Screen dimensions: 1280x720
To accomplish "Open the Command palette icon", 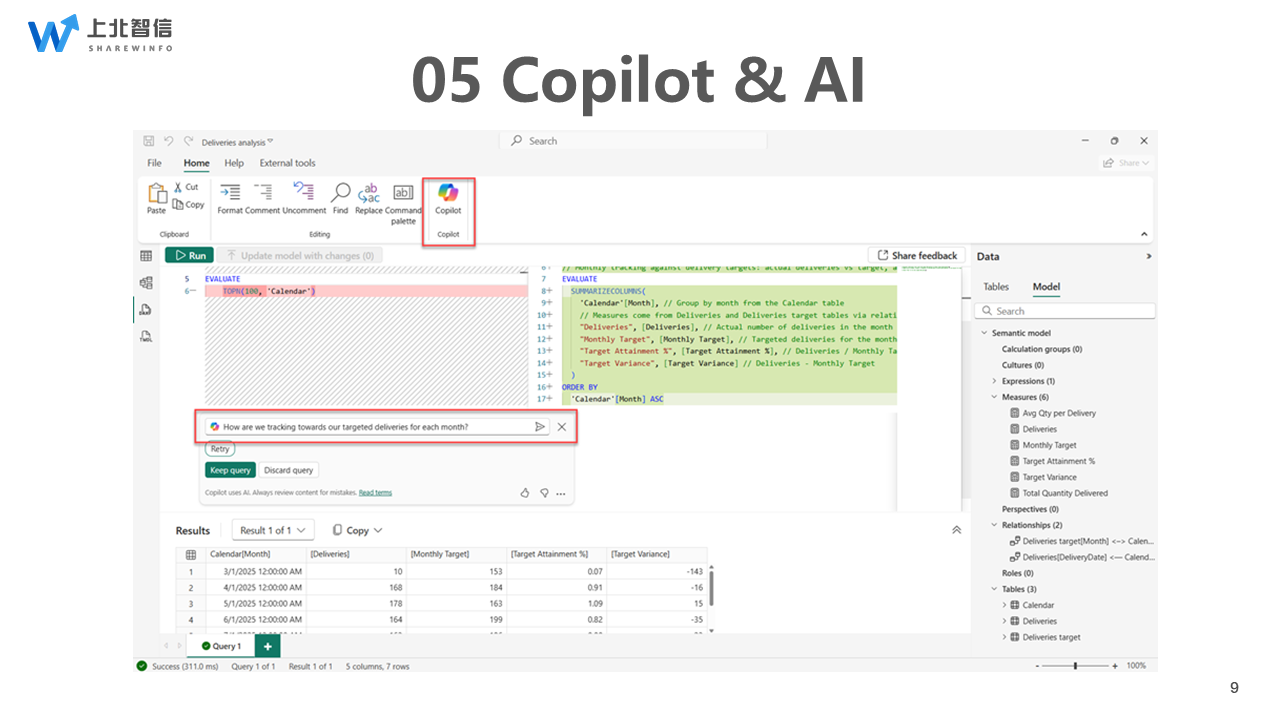I will (403, 192).
